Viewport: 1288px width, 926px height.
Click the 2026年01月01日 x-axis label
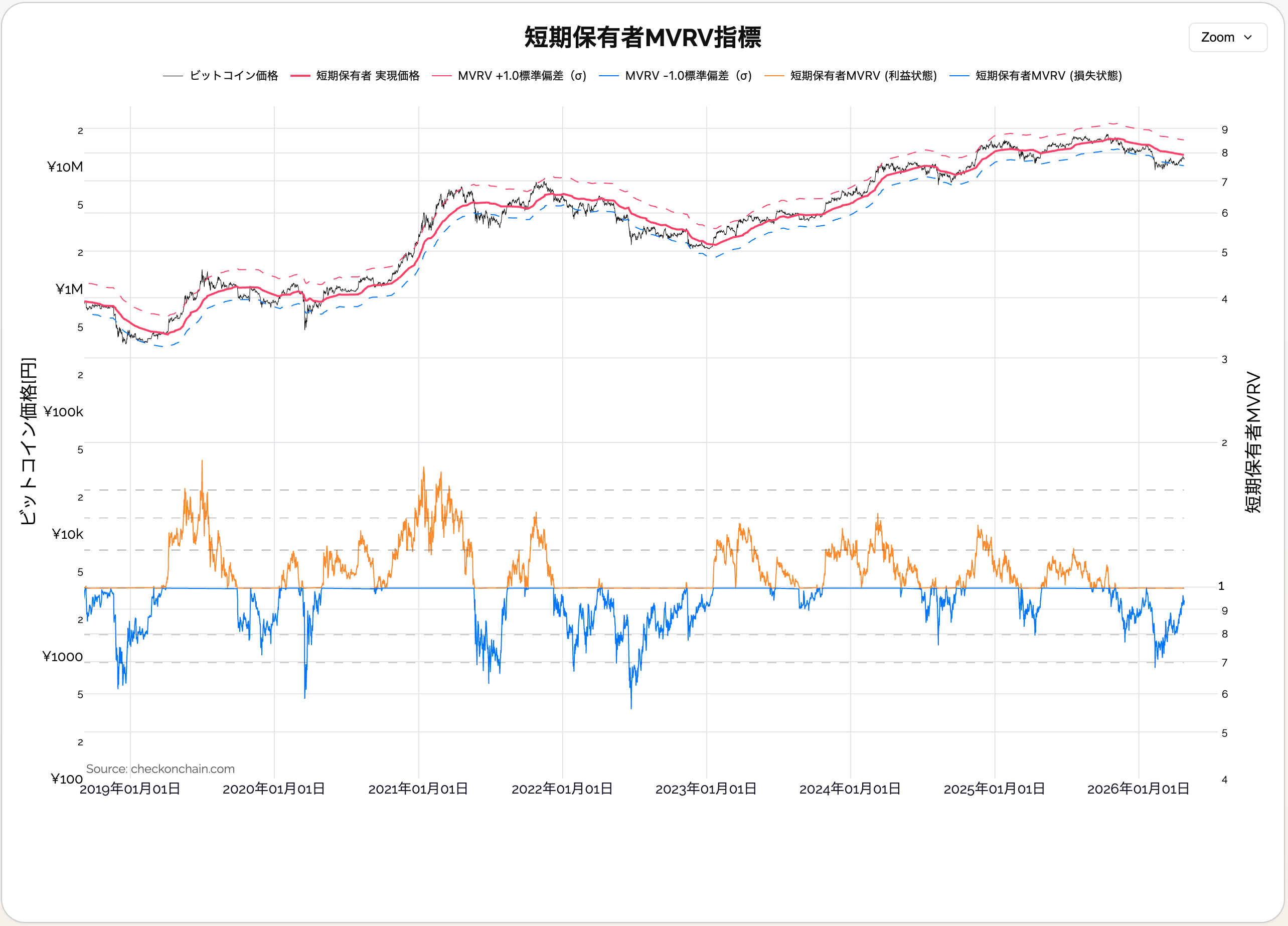1138,789
